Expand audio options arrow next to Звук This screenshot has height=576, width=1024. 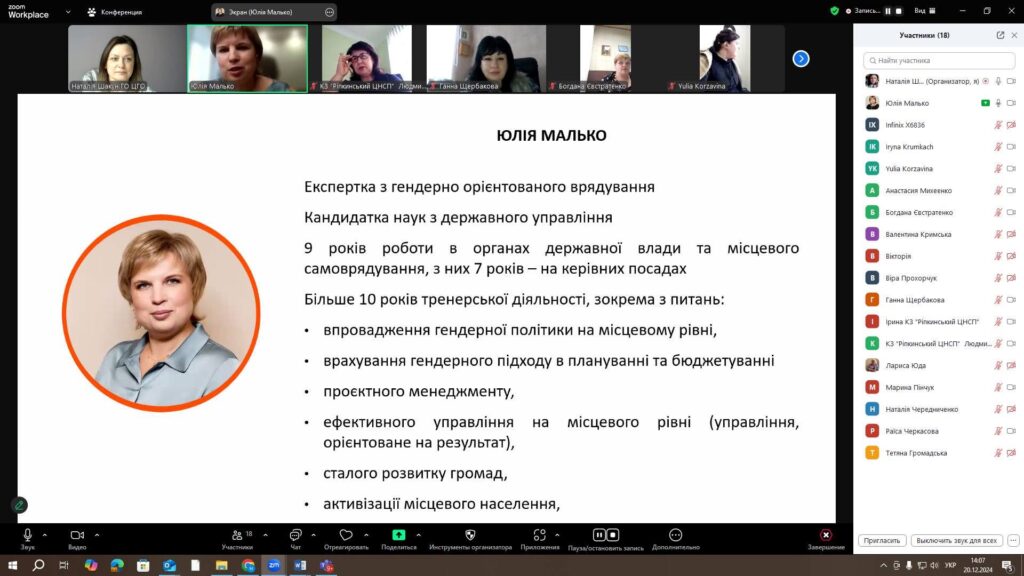[x=45, y=534]
